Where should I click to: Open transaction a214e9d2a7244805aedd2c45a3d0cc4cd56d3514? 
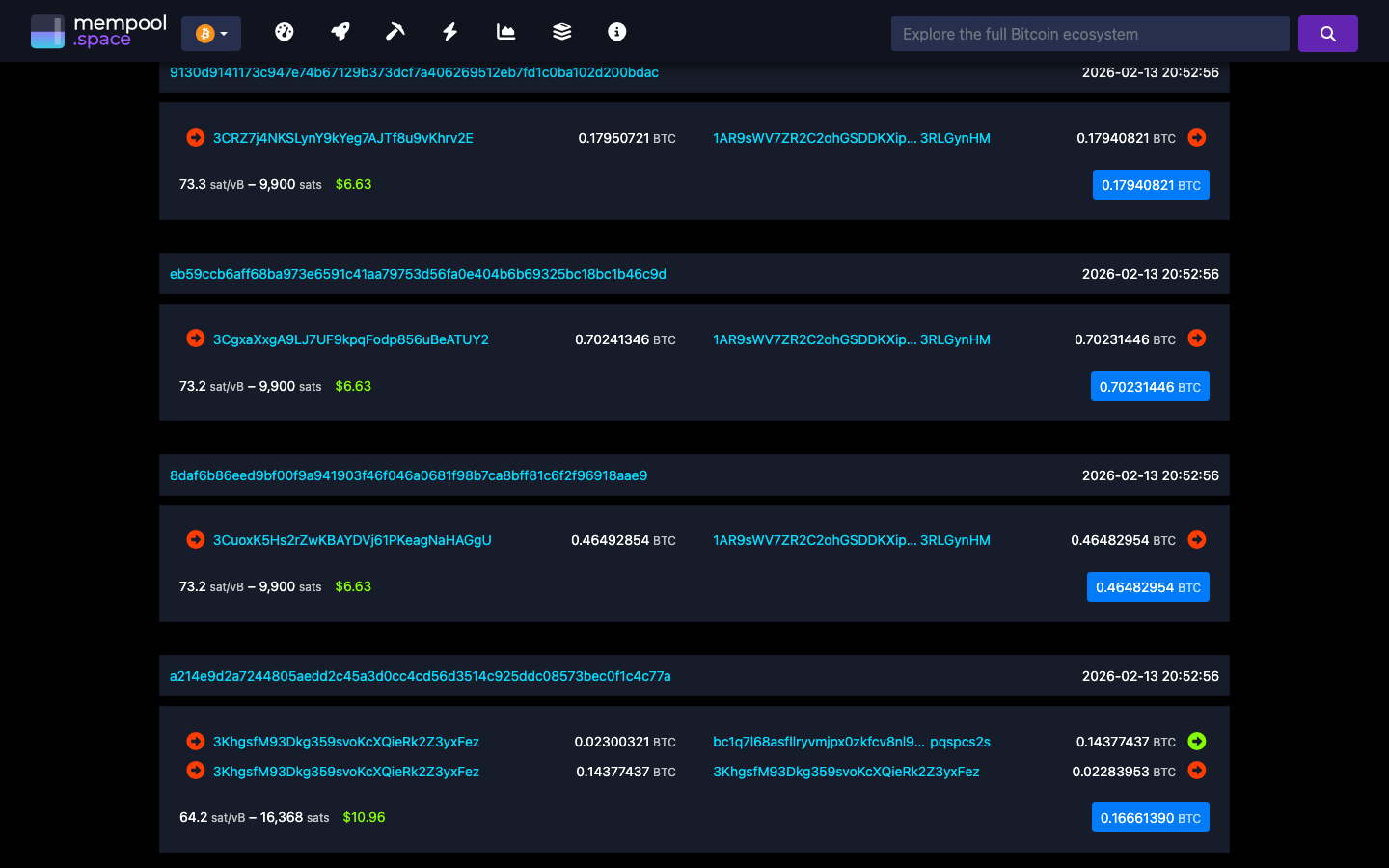(x=419, y=676)
